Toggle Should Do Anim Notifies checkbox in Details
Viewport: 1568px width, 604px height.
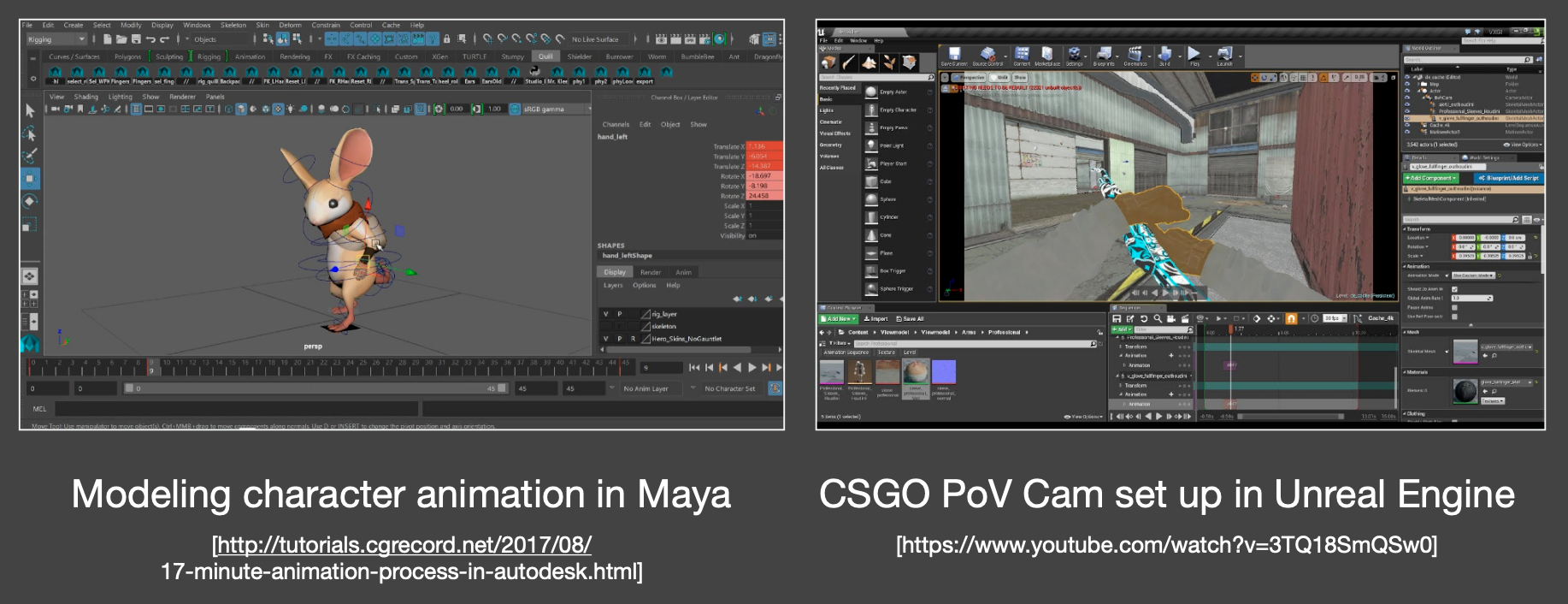click(1454, 289)
